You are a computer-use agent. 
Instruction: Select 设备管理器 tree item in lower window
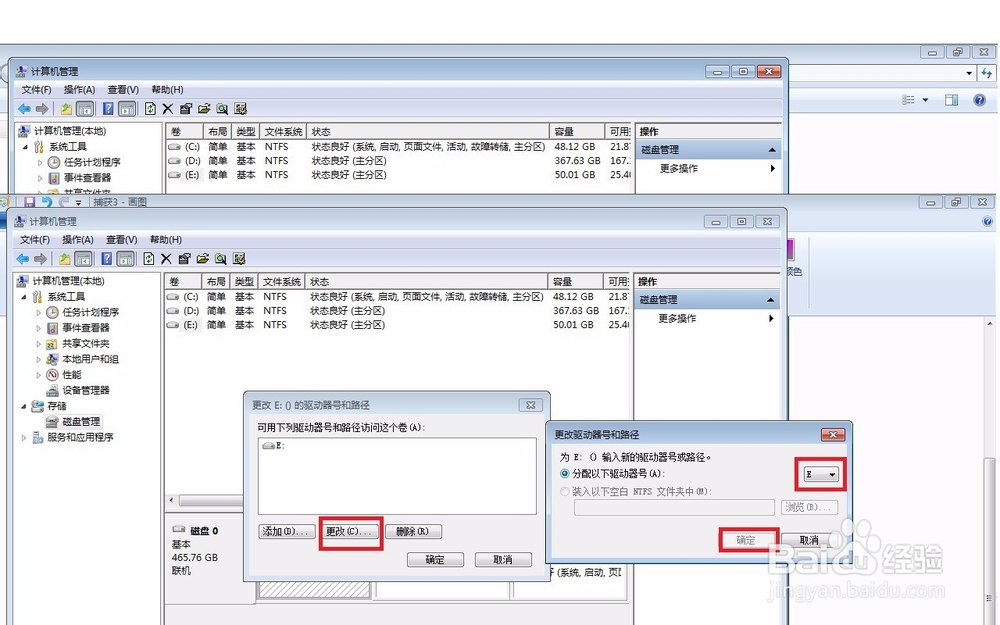pyautogui.click(x=78, y=390)
